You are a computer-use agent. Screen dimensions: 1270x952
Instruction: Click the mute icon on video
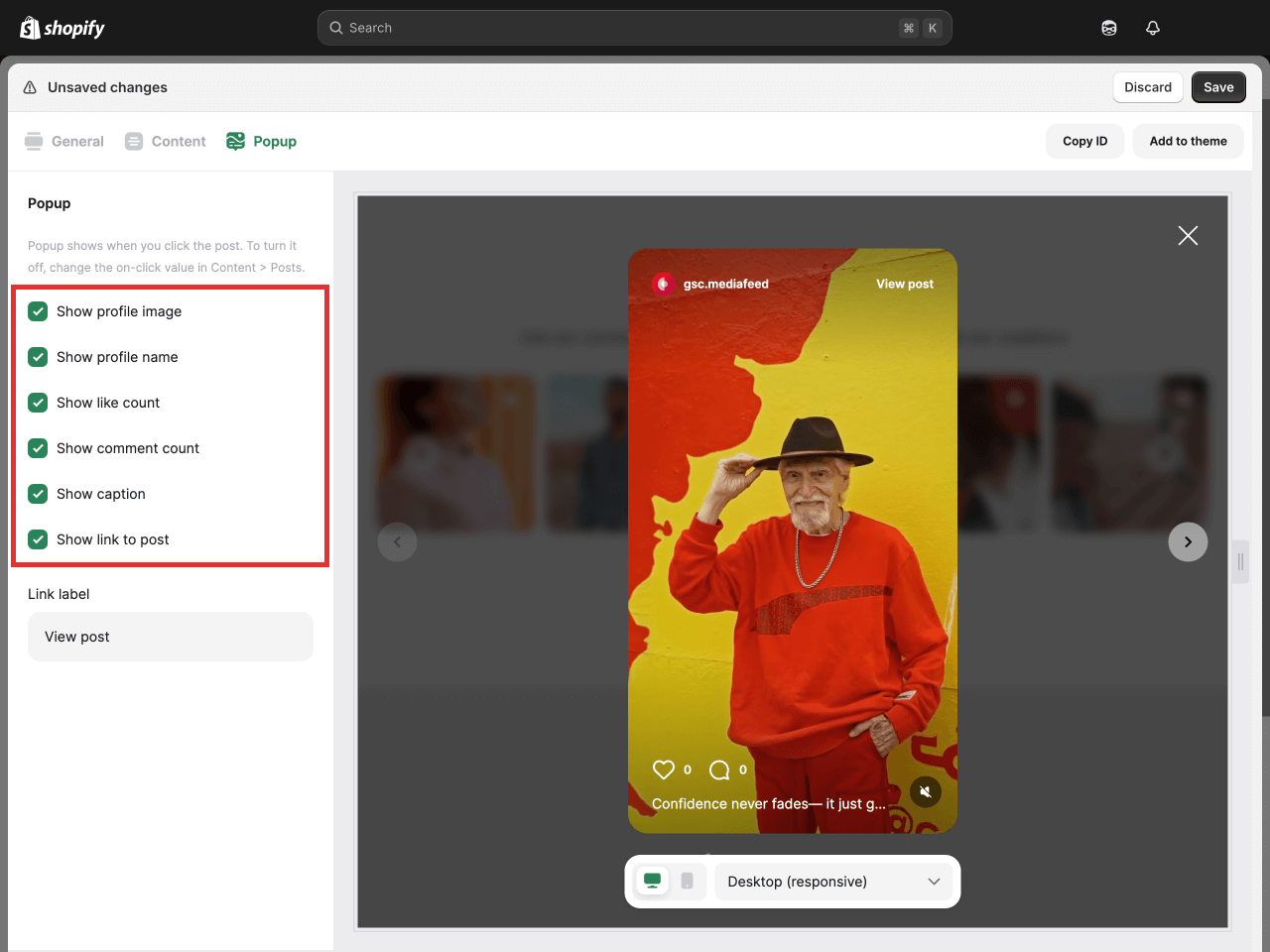925,791
